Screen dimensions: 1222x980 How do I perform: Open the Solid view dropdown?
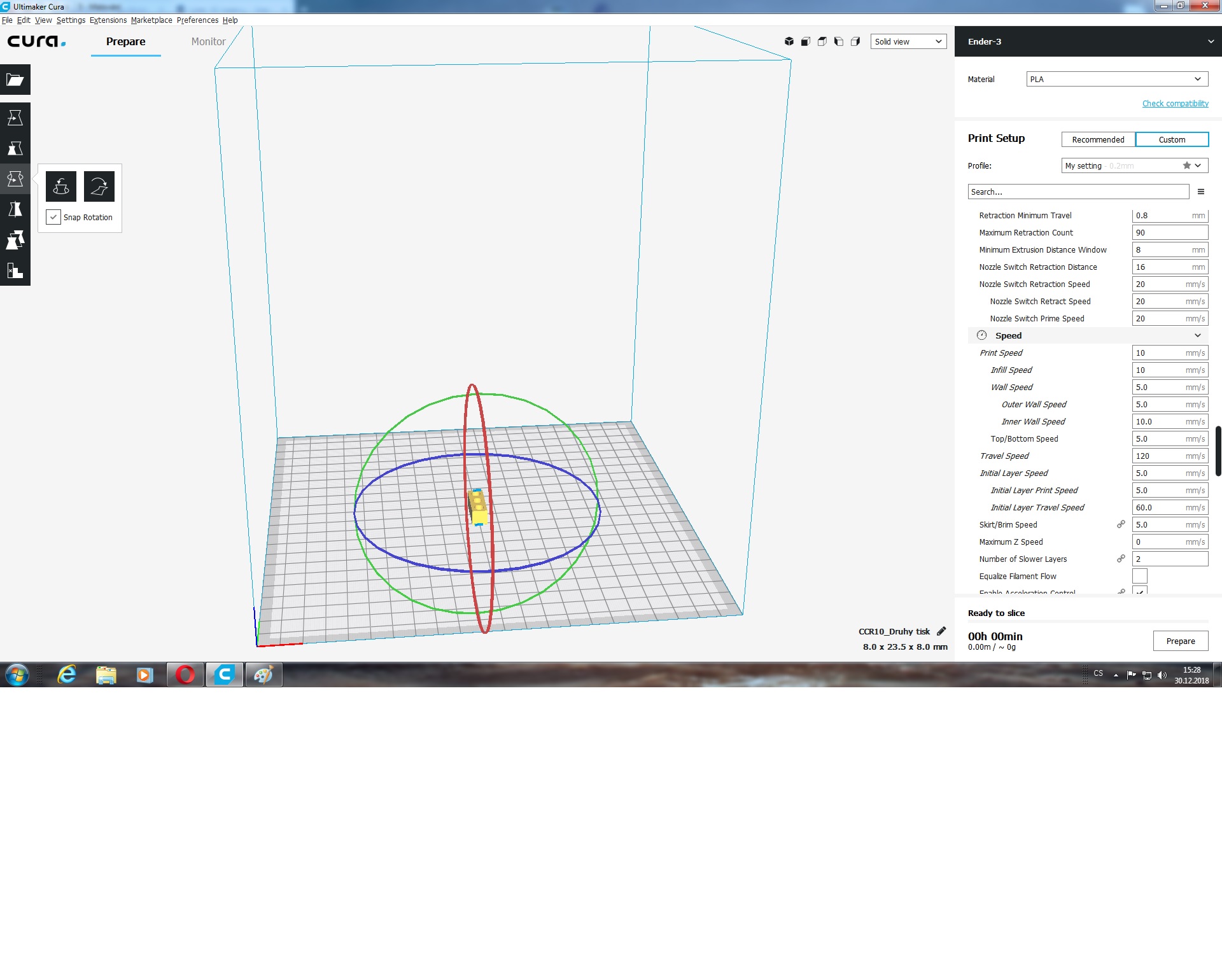(908, 41)
